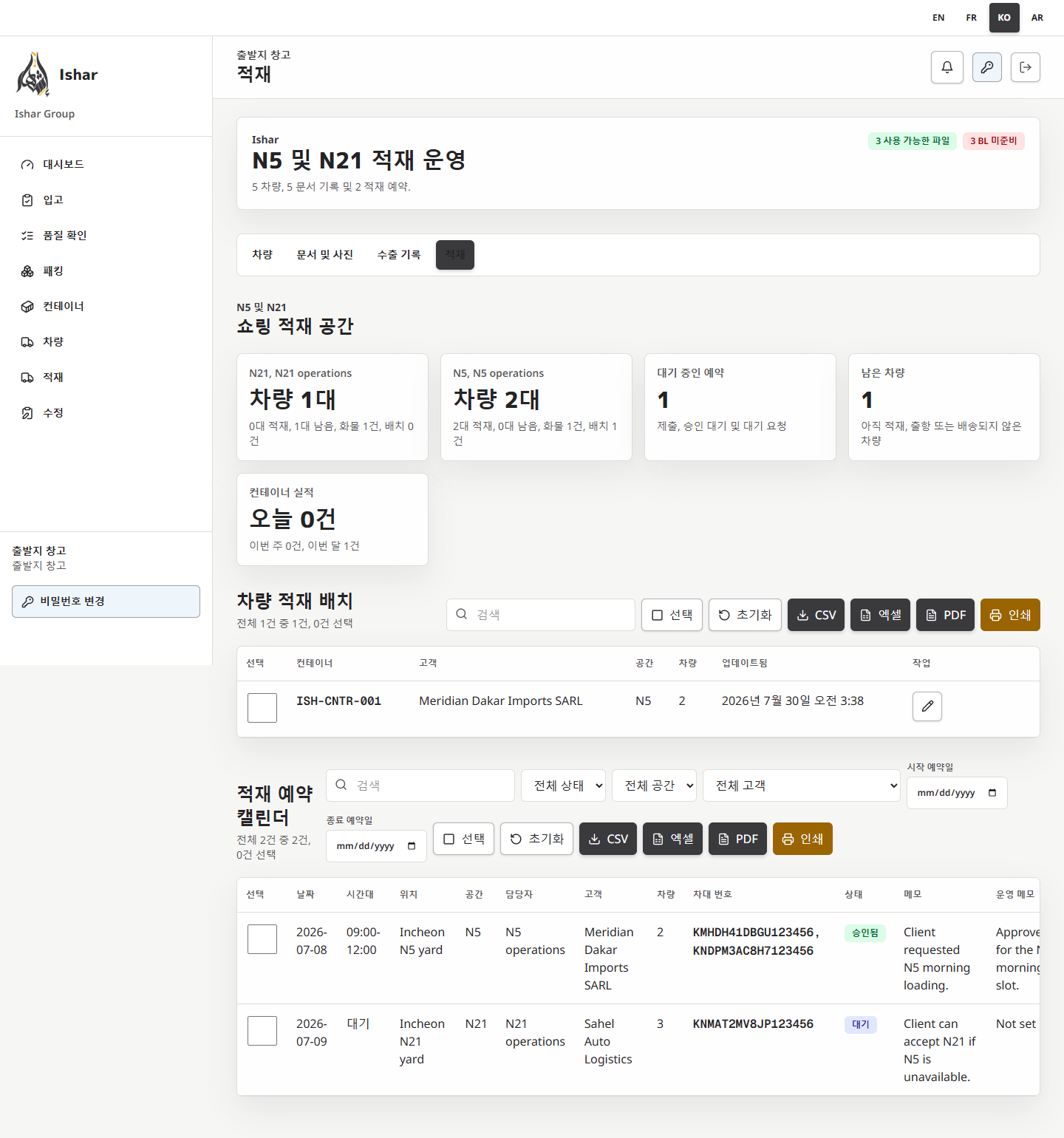The image size is (1064, 1138).
Task: Click 비밀번호 변경 button
Action: pos(106,602)
